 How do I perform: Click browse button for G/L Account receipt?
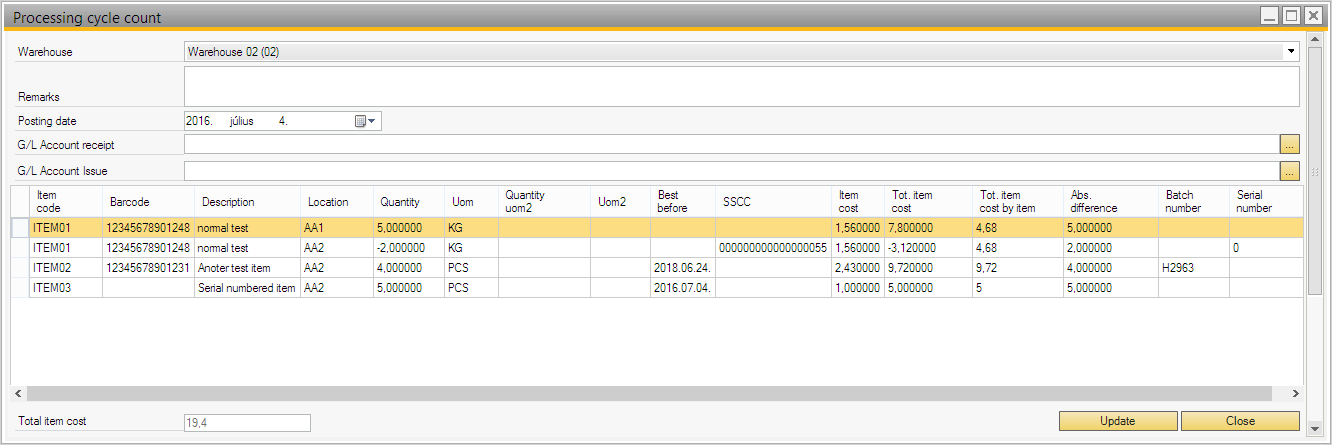coord(1289,146)
